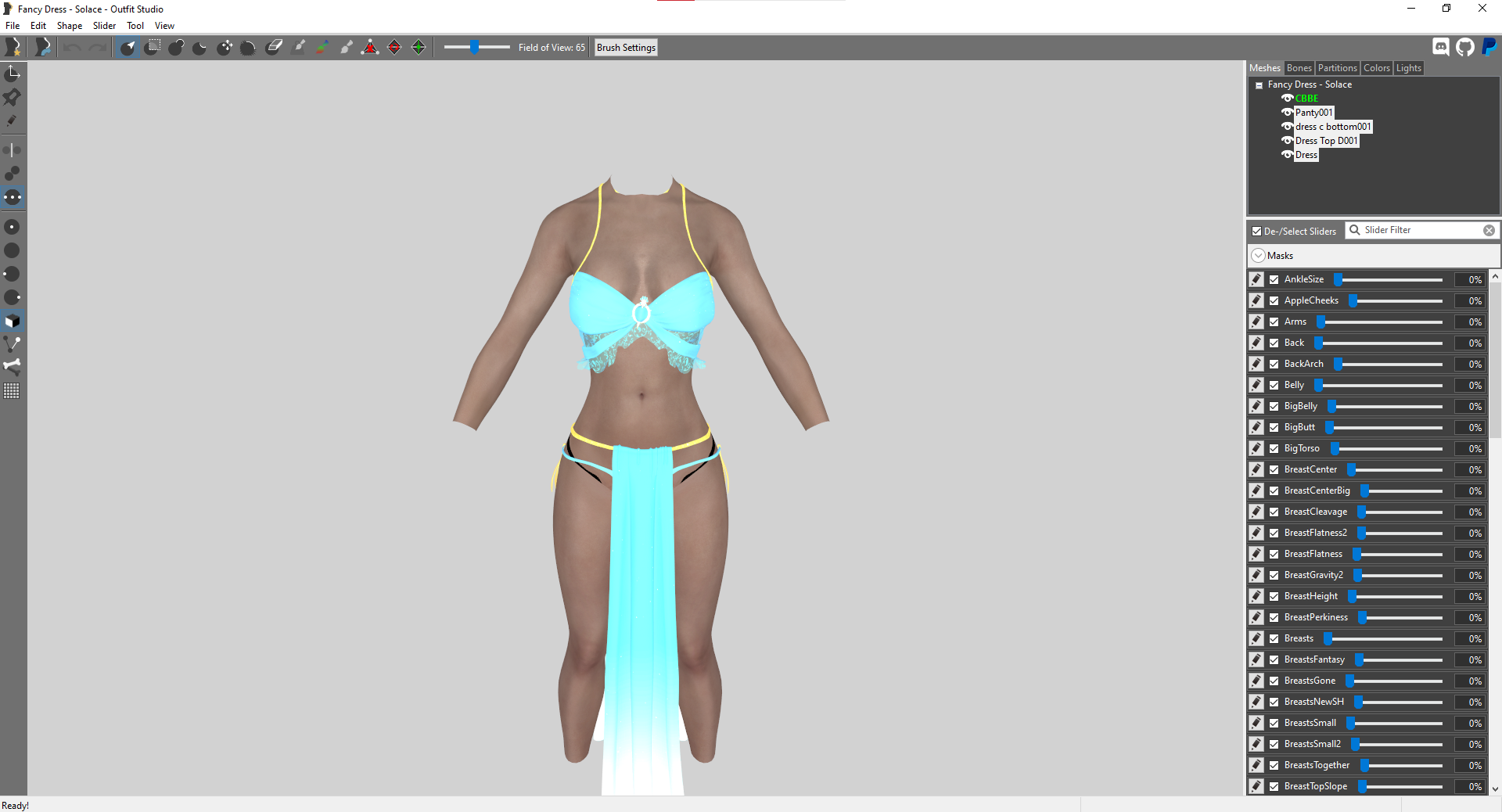Toggle the De-/Select Sliders checkbox
Screen dimensions: 1502x812
[1256, 232]
